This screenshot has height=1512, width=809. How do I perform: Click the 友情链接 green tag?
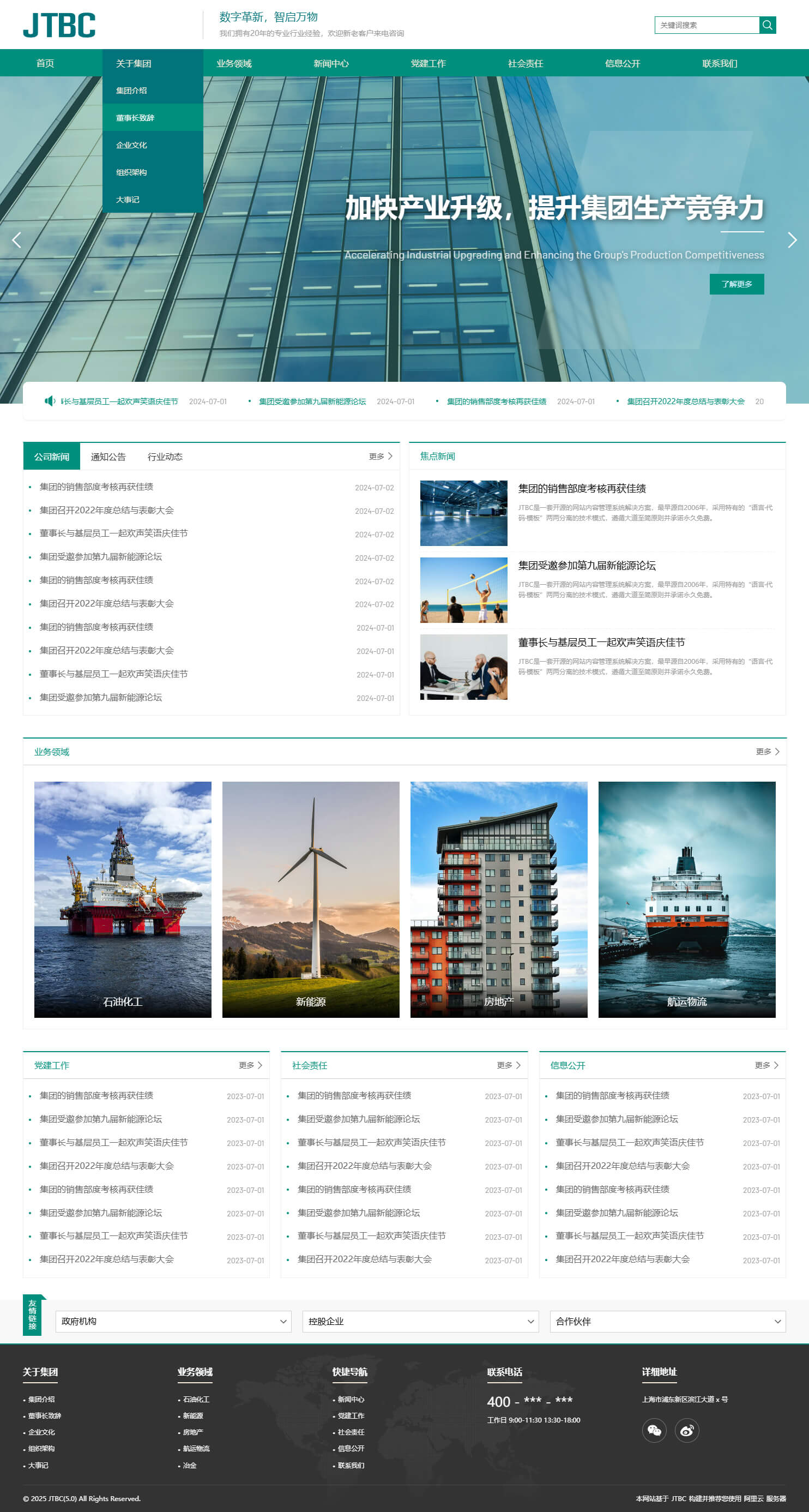[32, 1315]
